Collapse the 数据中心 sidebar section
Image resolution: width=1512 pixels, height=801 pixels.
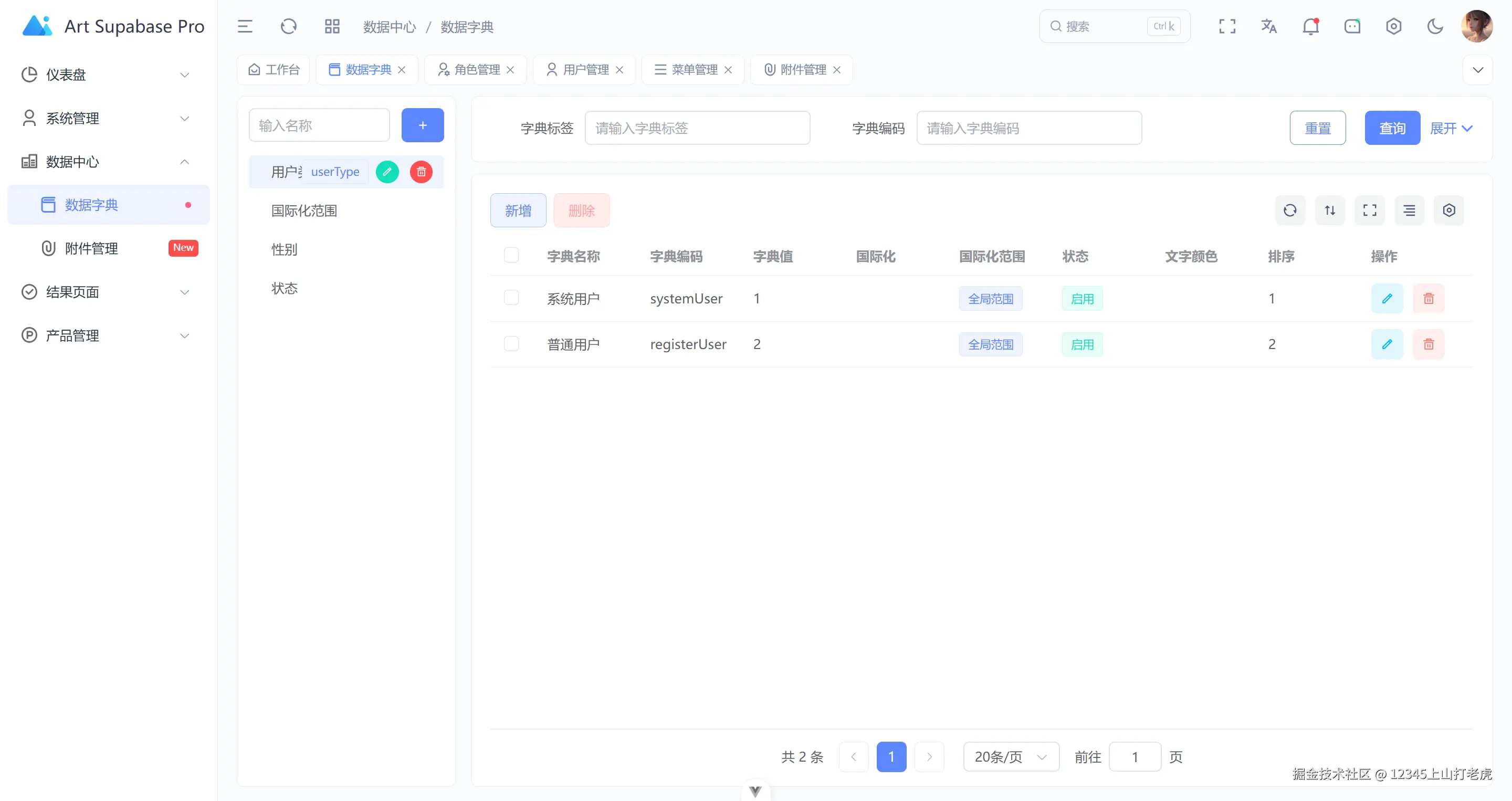click(x=184, y=162)
